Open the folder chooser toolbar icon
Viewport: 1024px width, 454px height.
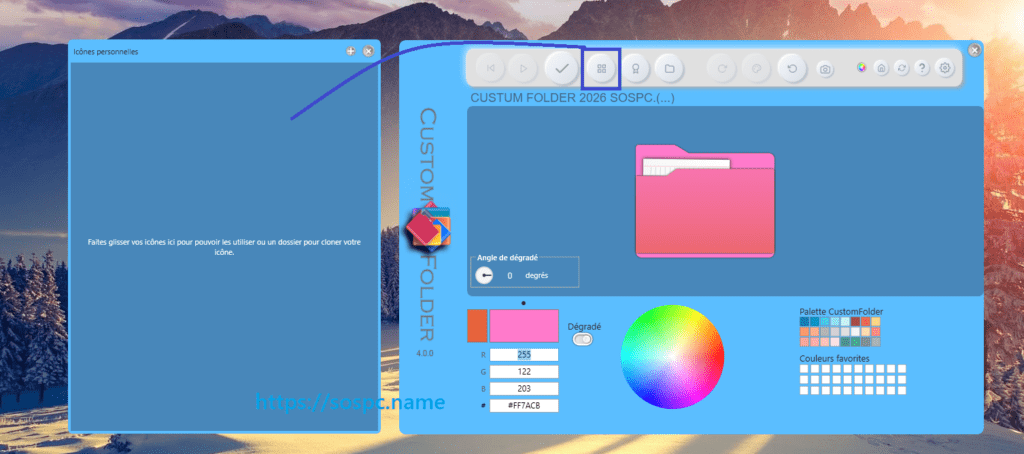coord(669,68)
